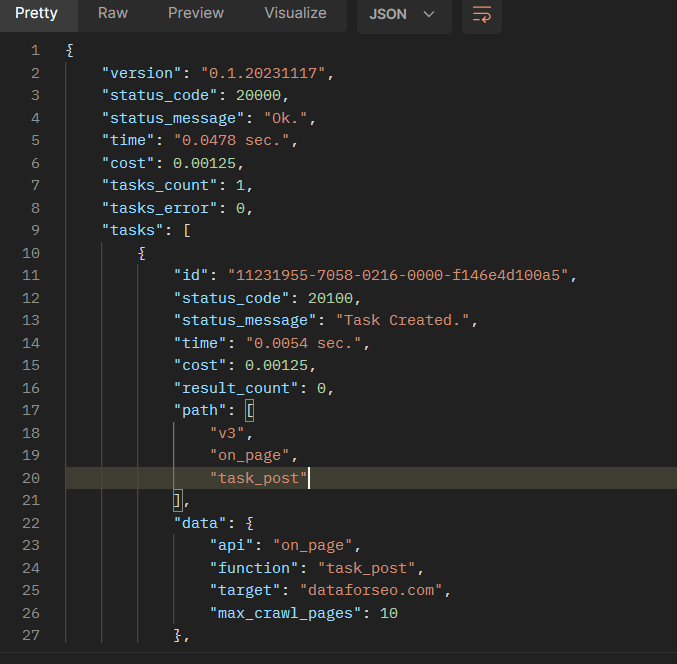Open the Preview tab

click(196, 14)
